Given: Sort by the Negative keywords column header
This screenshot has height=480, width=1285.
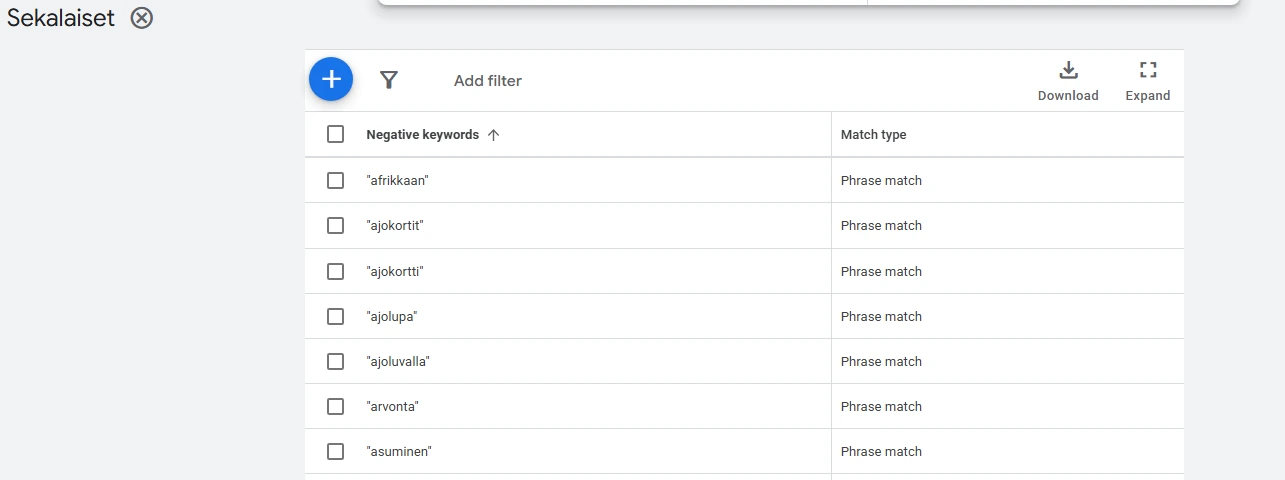Looking at the screenshot, I should (x=422, y=135).
